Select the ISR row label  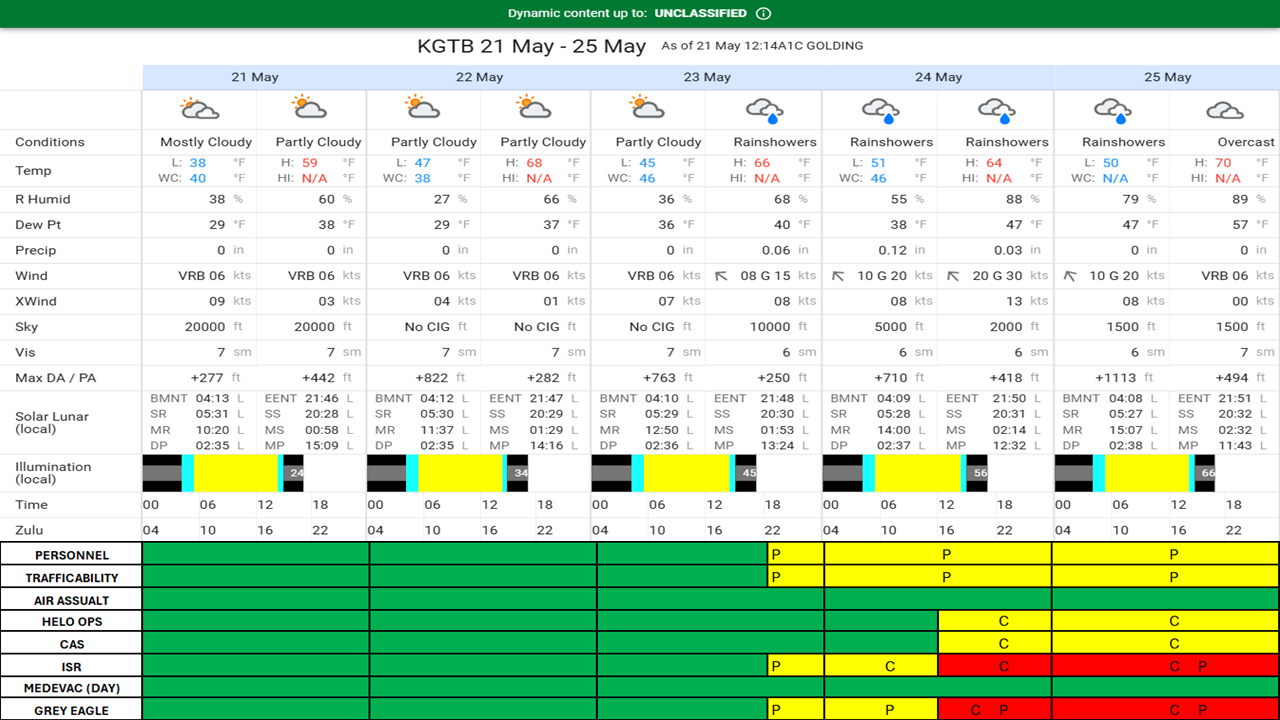72,667
